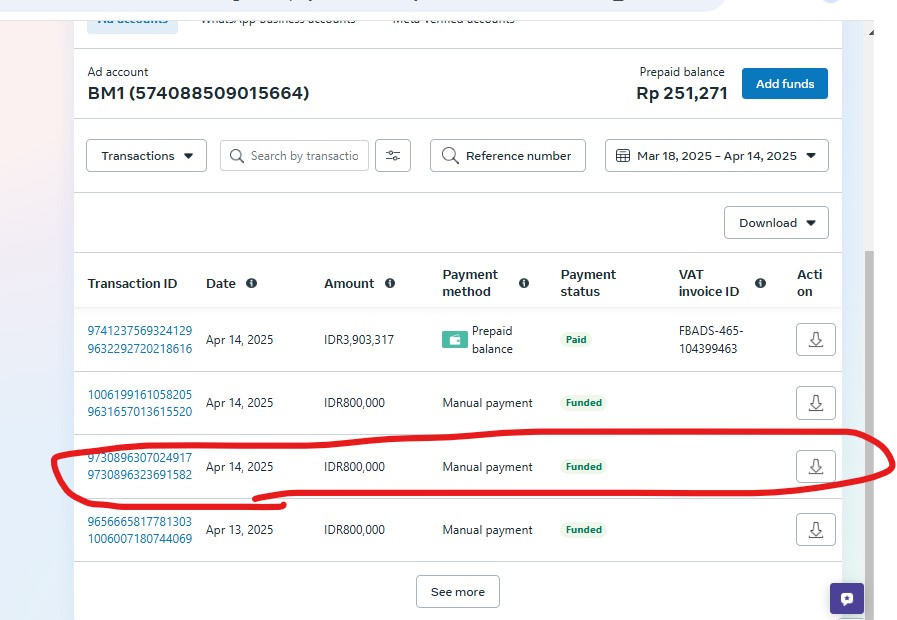This screenshot has width=897, height=620.
Task: Download receipt for the IDR3,903,317 transaction
Action: [x=815, y=340]
